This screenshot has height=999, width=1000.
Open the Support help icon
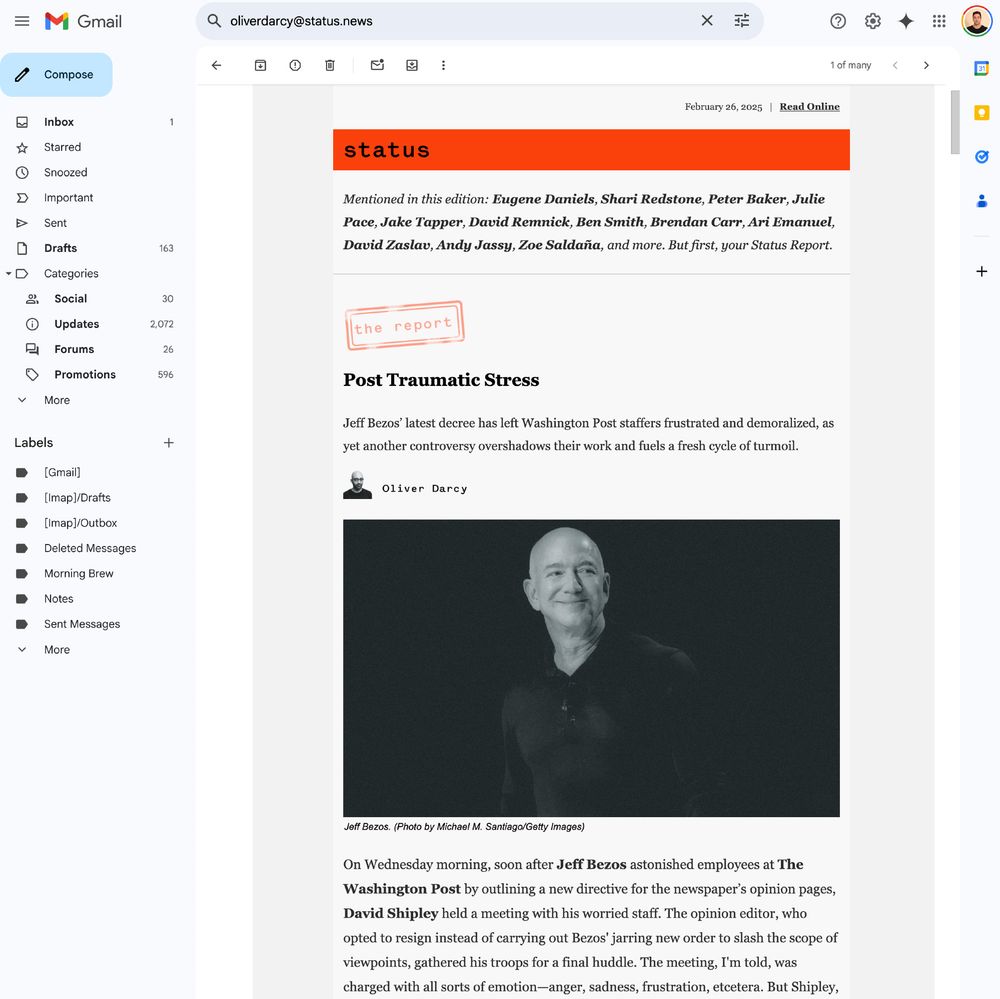pyautogui.click(x=838, y=21)
